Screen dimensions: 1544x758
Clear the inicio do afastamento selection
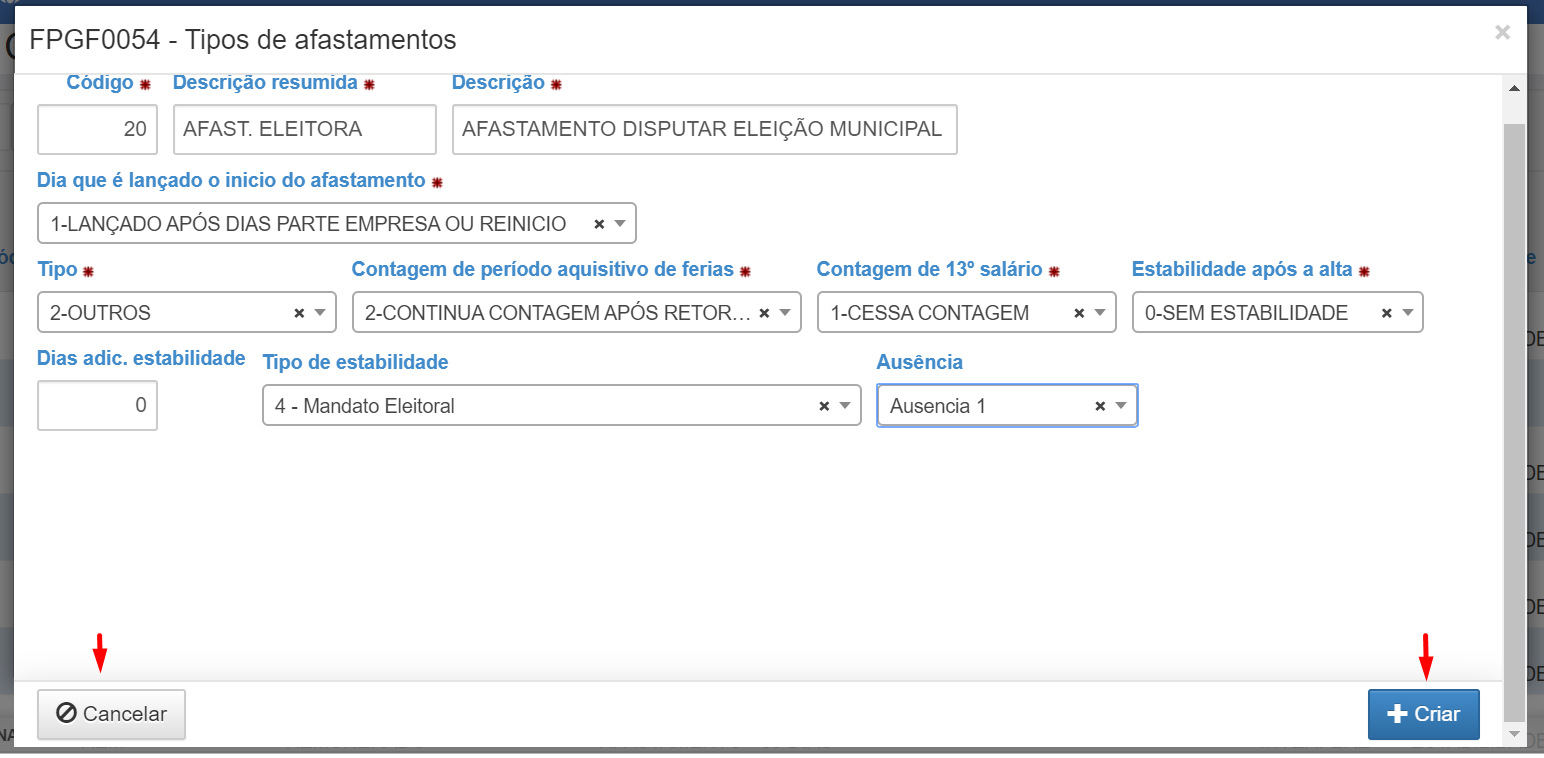tap(599, 224)
